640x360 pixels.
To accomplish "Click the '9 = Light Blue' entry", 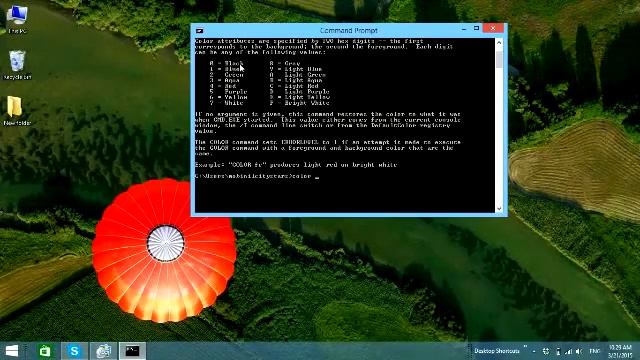I will click(x=296, y=69).
